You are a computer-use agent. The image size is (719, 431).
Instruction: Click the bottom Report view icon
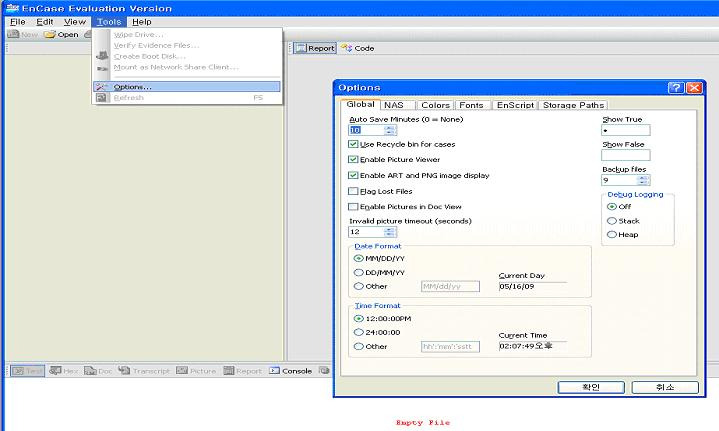[229, 370]
